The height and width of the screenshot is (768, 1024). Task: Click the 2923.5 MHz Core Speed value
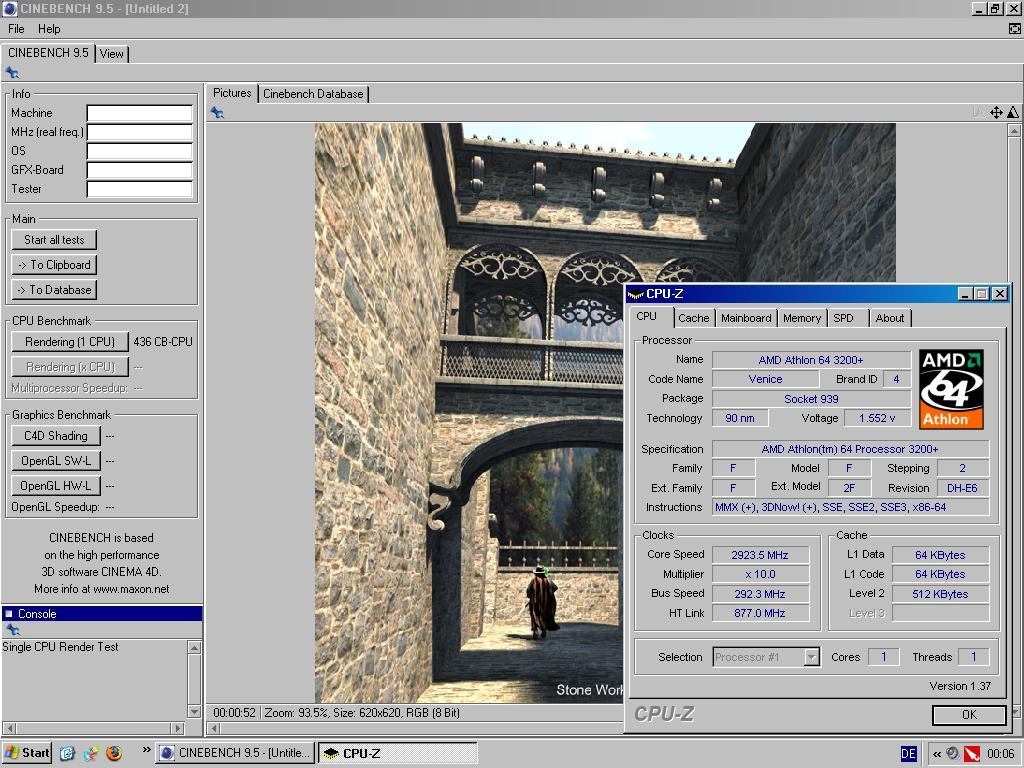coord(760,555)
